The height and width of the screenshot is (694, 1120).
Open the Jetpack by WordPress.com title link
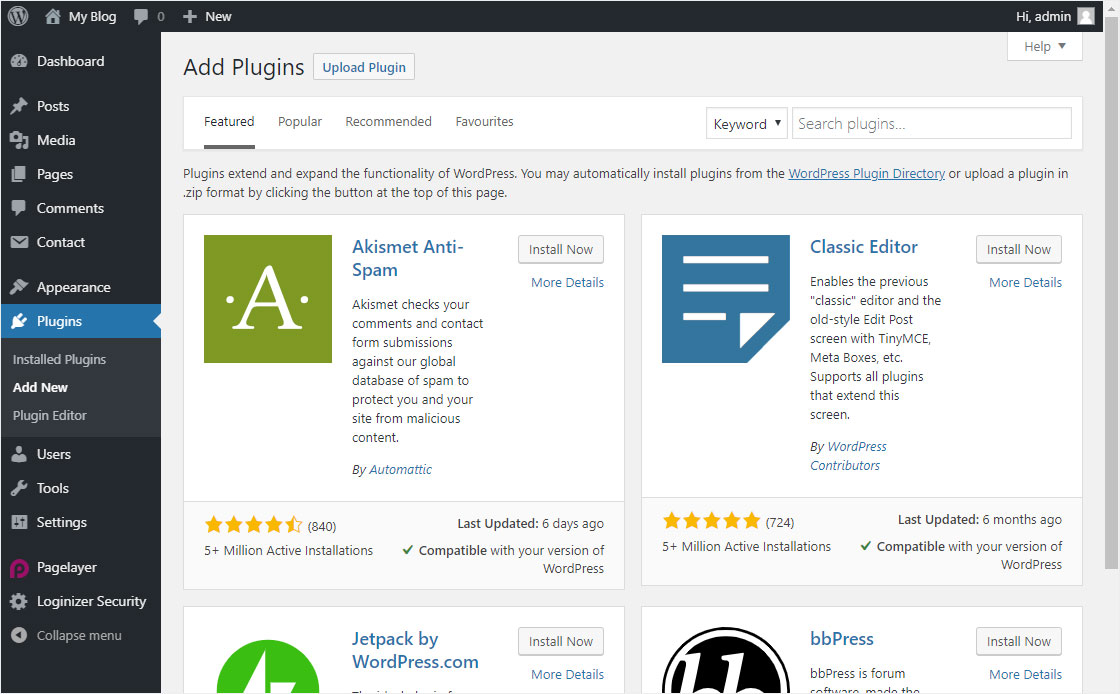415,650
